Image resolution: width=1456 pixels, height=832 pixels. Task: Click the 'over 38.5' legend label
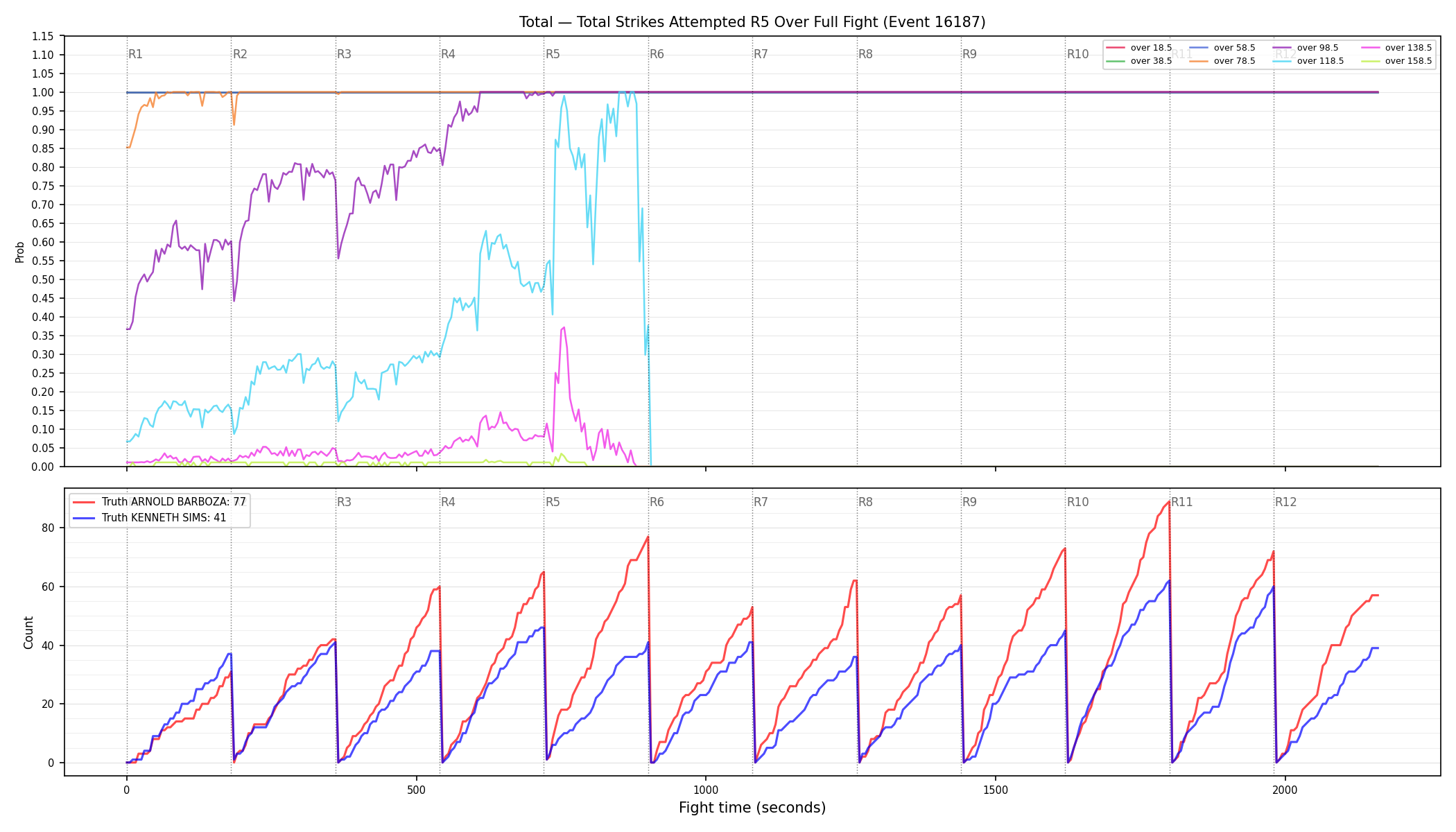tap(1151, 61)
